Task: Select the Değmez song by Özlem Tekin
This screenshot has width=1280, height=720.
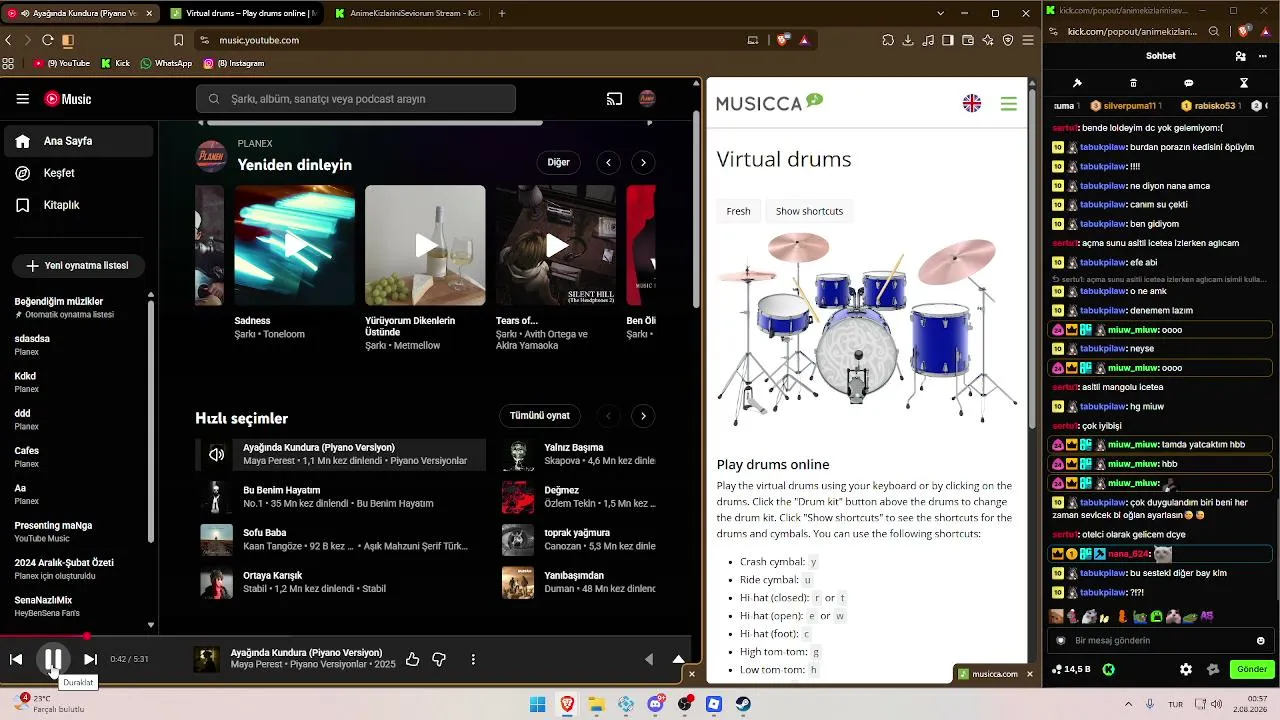Action: (579, 497)
